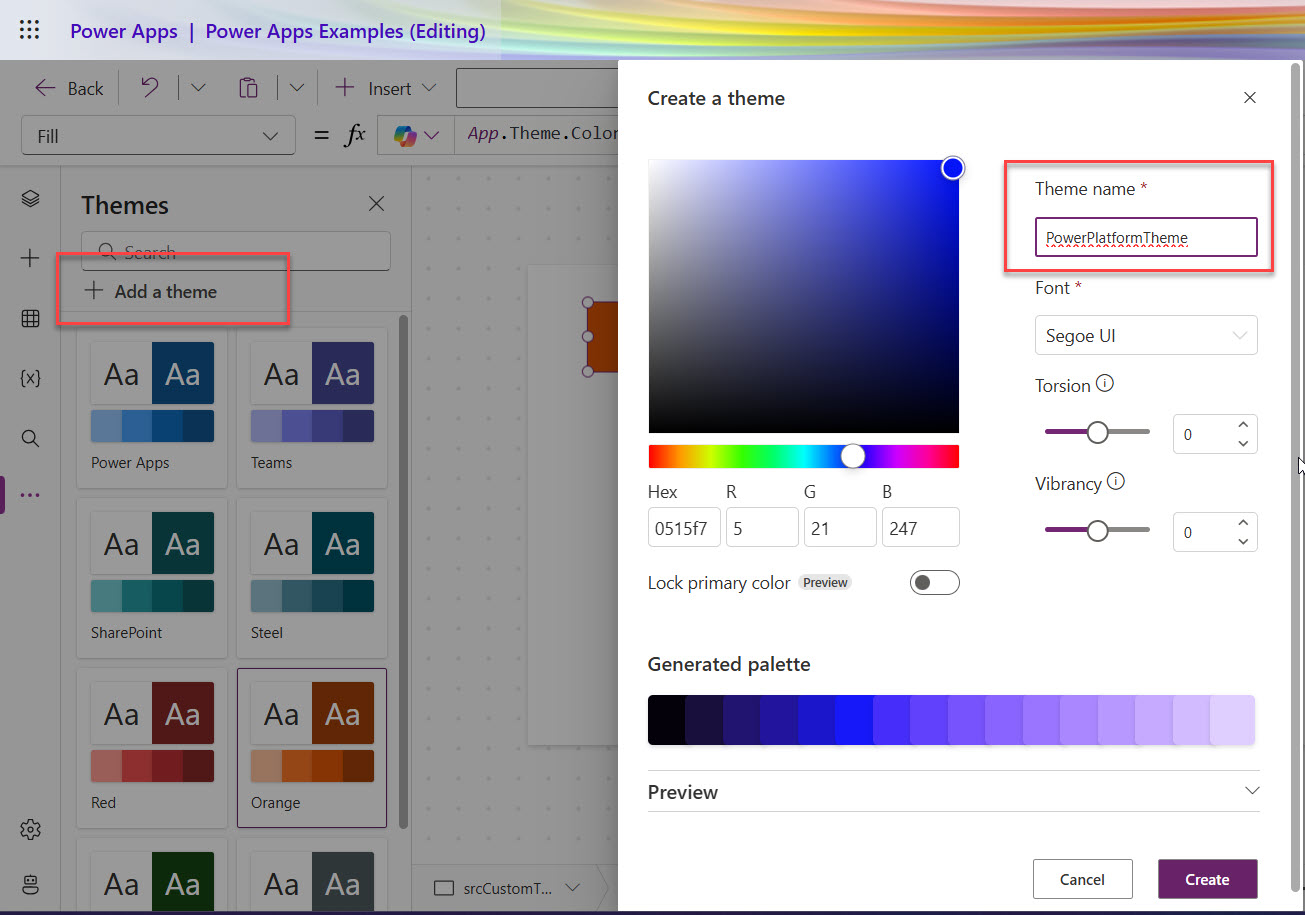Click the hue slider handle
Viewport: 1305px width, 915px height.
(x=852, y=456)
